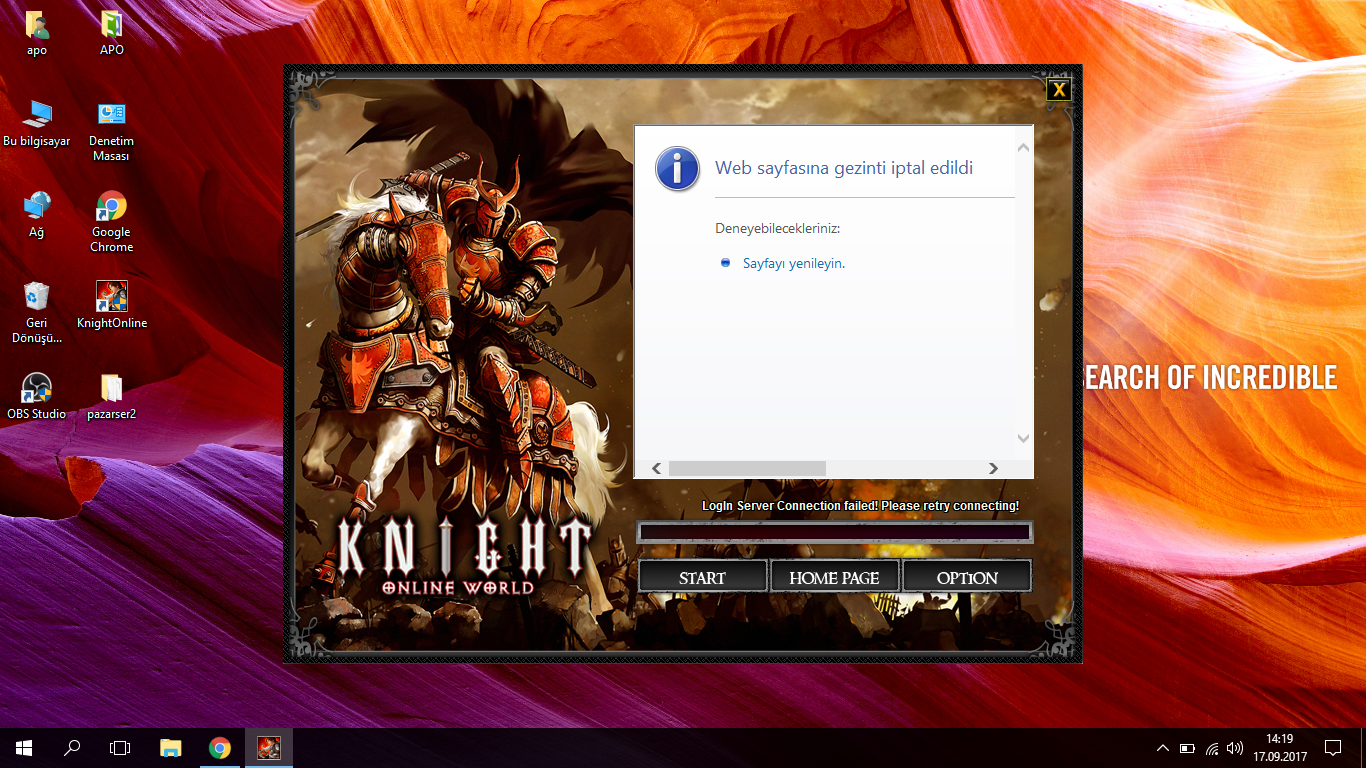
Task: Open the Task View taskbar button
Action: click(120, 747)
